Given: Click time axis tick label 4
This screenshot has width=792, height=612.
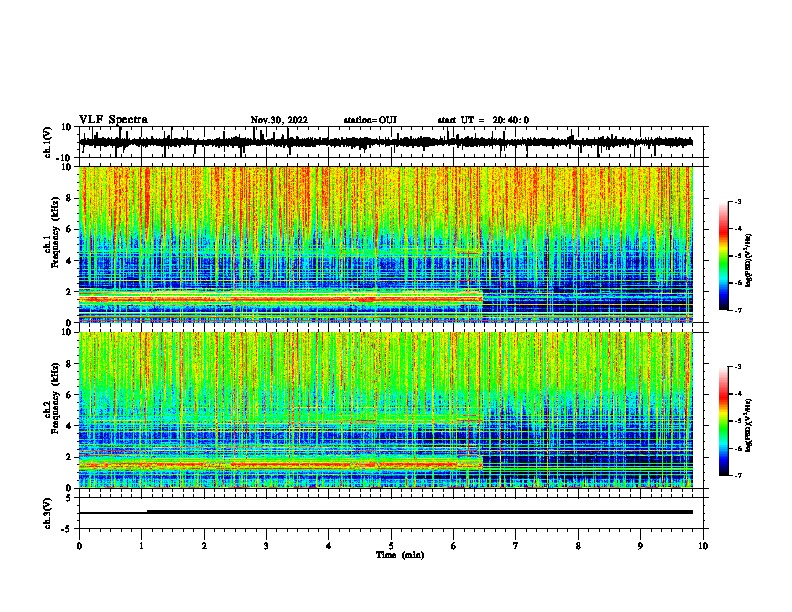Looking at the screenshot, I should (328, 546).
